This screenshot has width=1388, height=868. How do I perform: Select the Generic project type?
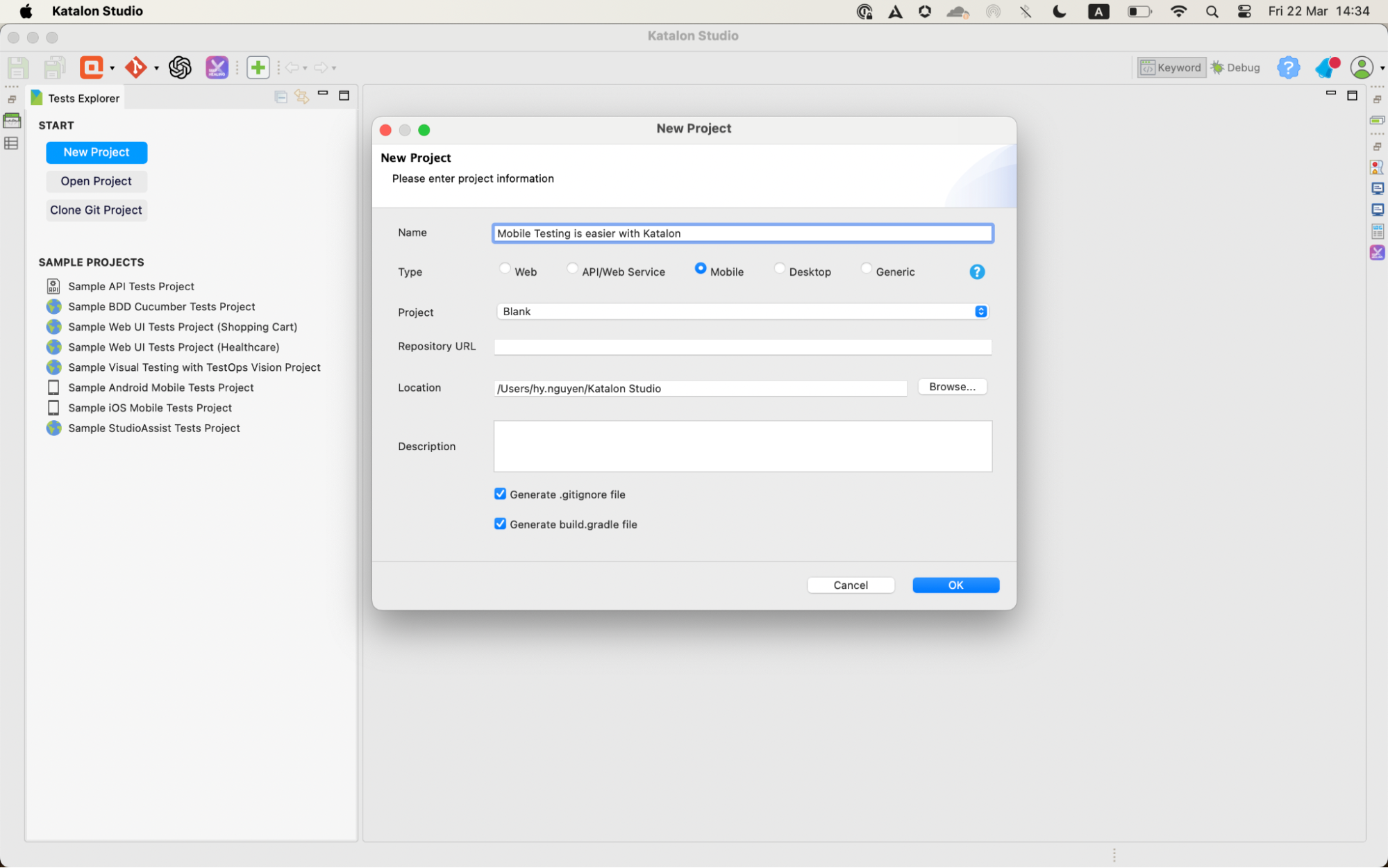tap(867, 269)
